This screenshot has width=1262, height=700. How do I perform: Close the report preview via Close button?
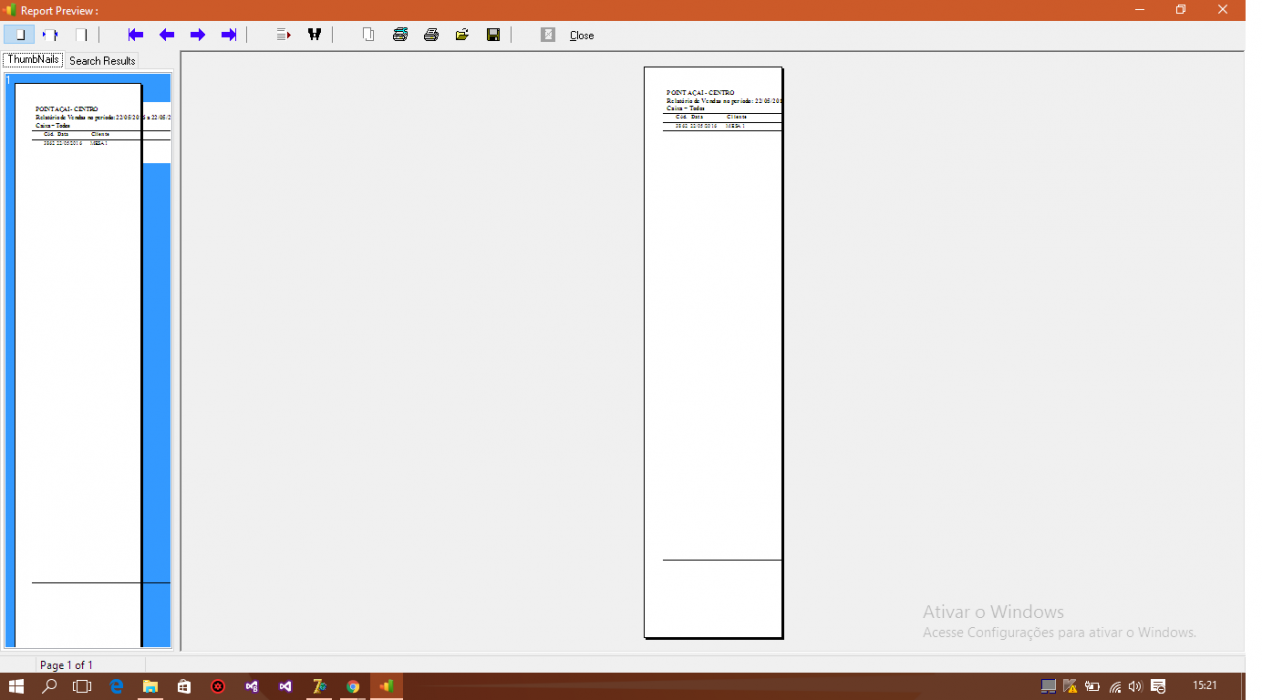[582, 35]
